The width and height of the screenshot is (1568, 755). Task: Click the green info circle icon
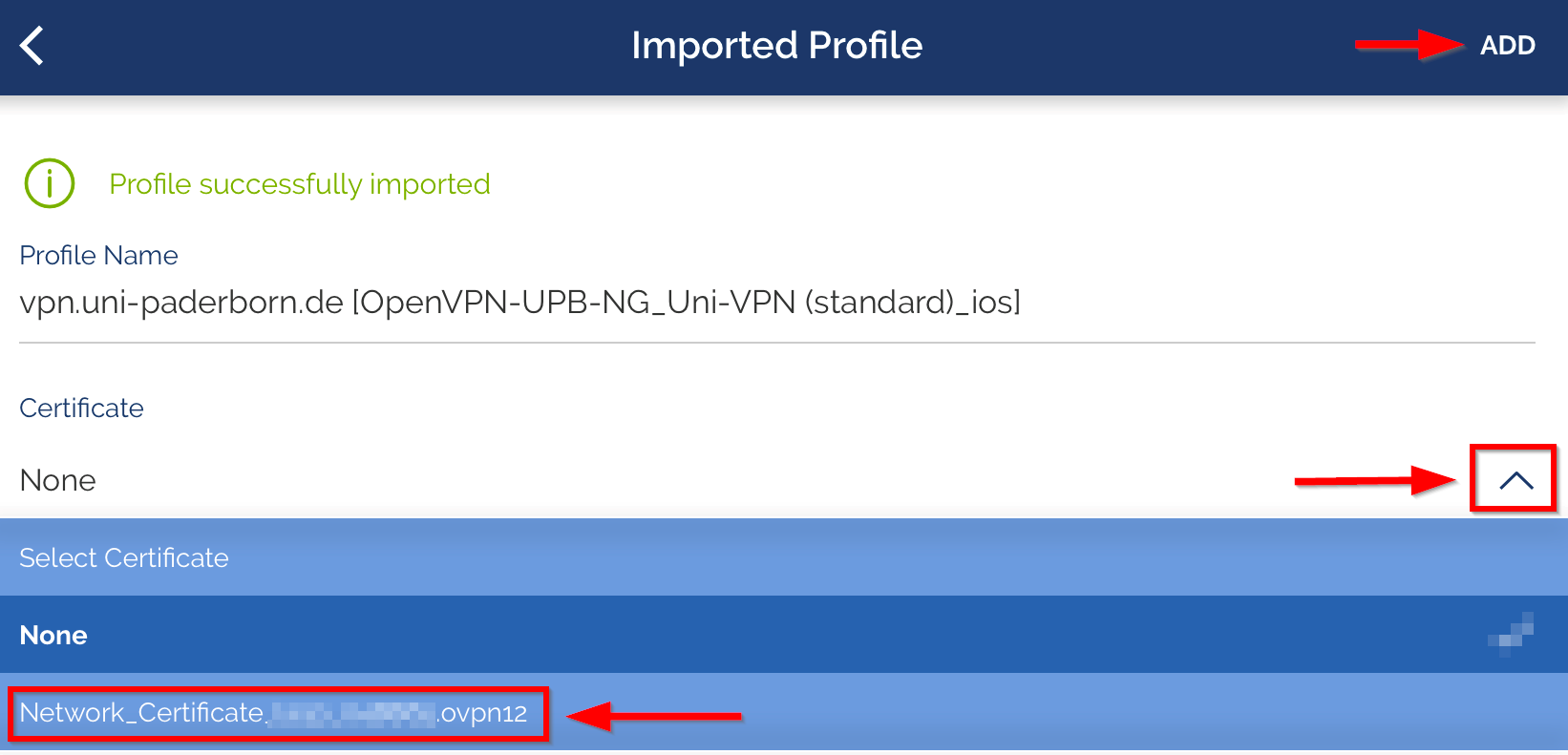[49, 183]
